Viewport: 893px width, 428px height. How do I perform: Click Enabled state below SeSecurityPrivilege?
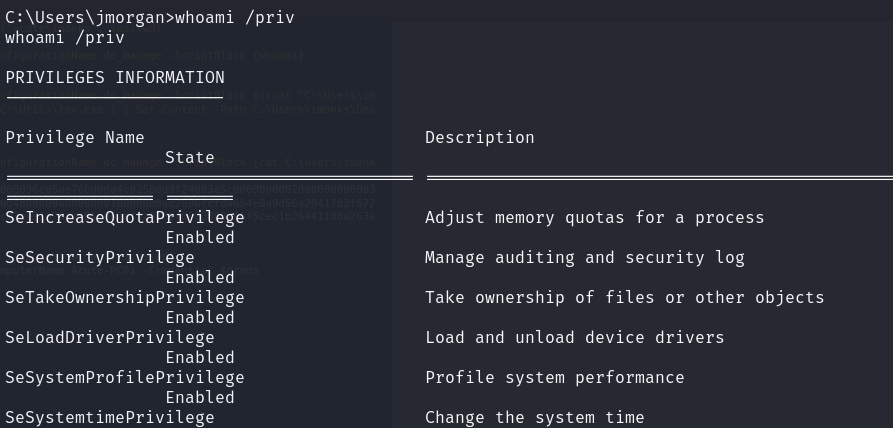tap(200, 277)
